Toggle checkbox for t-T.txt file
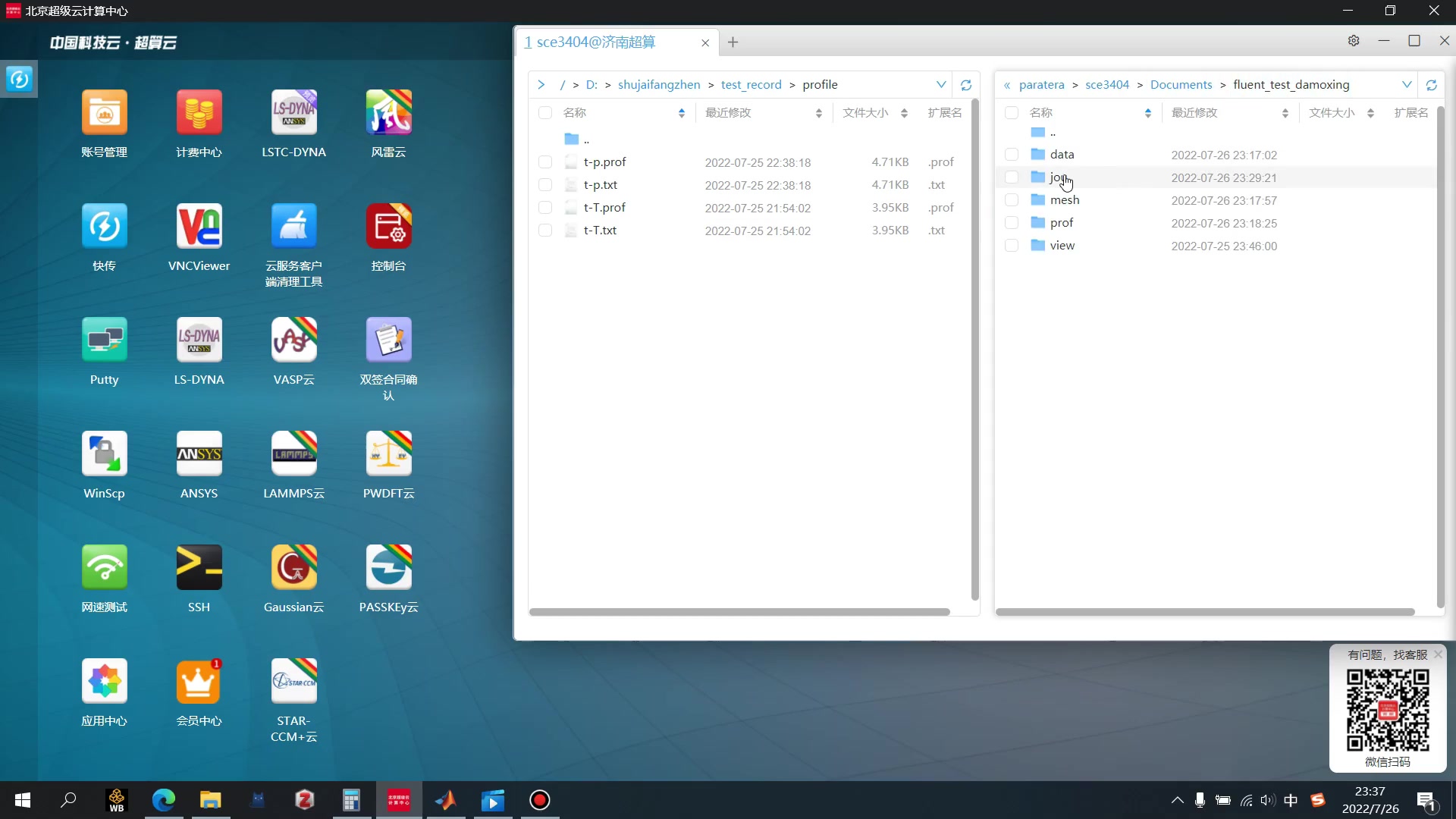Image resolution: width=1456 pixels, height=819 pixels. tap(544, 230)
